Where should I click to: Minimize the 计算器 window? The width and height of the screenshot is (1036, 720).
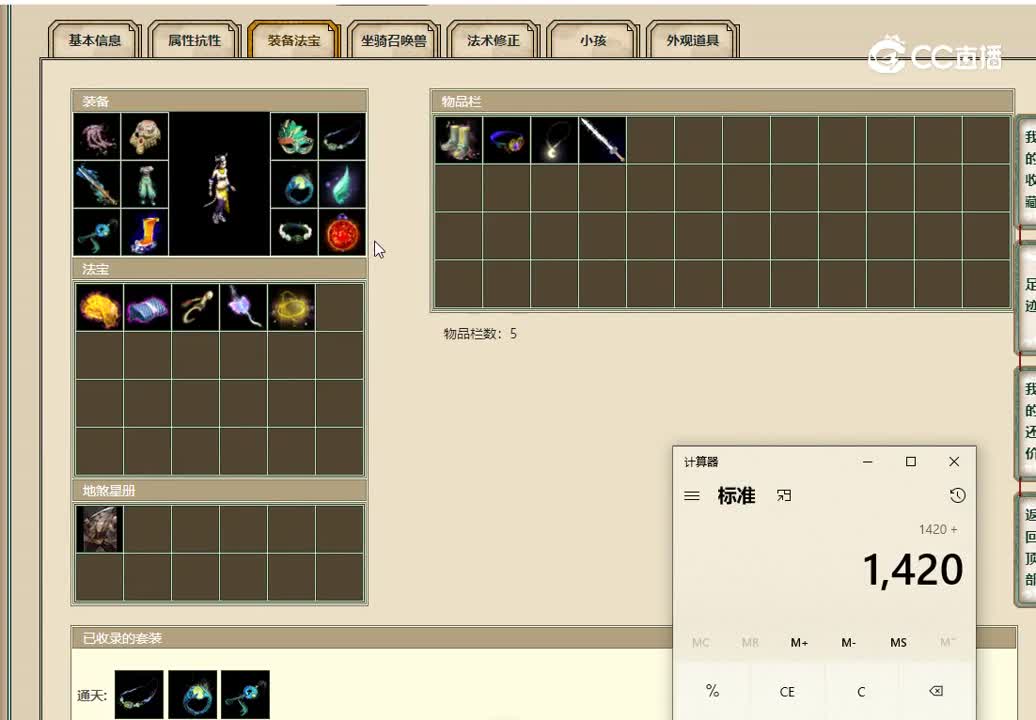click(868, 462)
